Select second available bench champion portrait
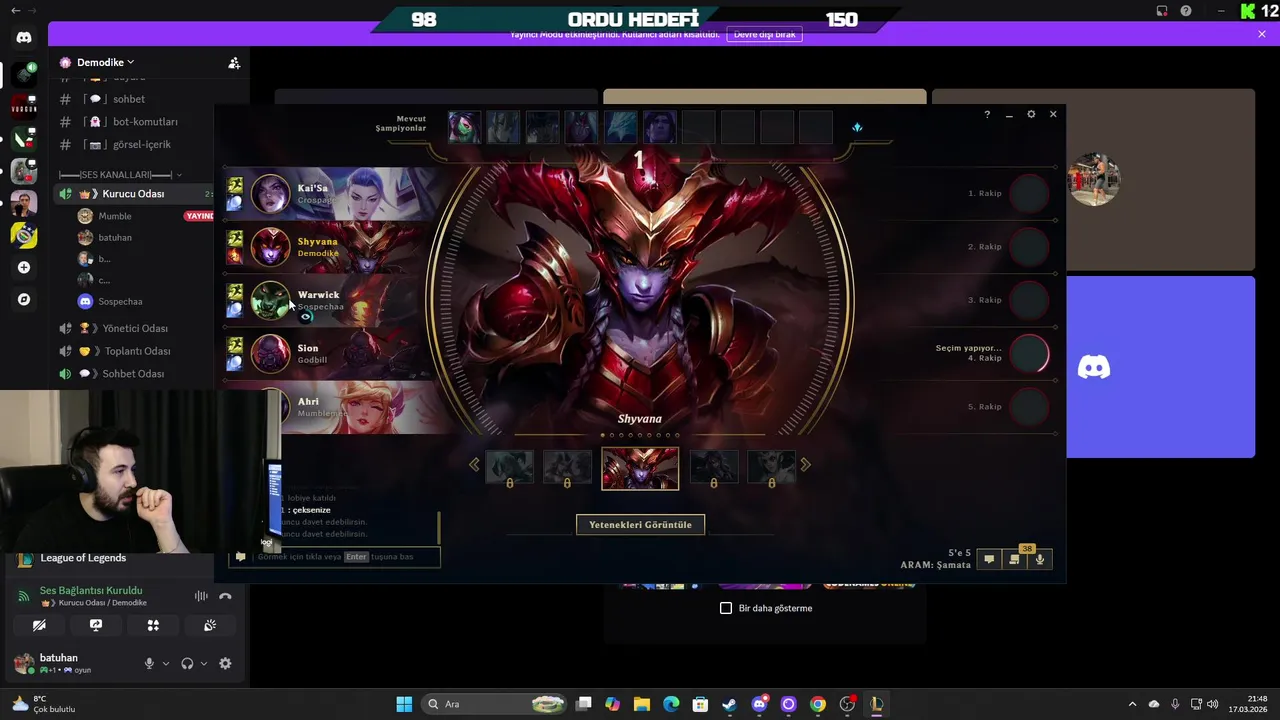 coord(503,127)
